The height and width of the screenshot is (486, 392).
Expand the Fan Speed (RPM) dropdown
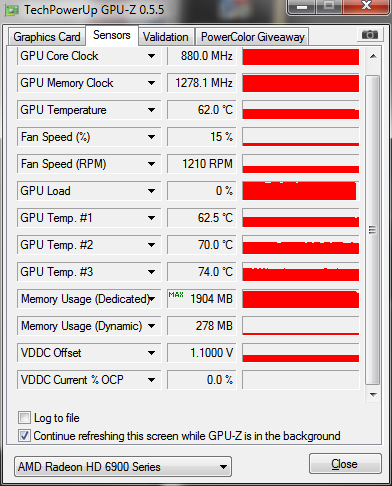click(x=151, y=164)
